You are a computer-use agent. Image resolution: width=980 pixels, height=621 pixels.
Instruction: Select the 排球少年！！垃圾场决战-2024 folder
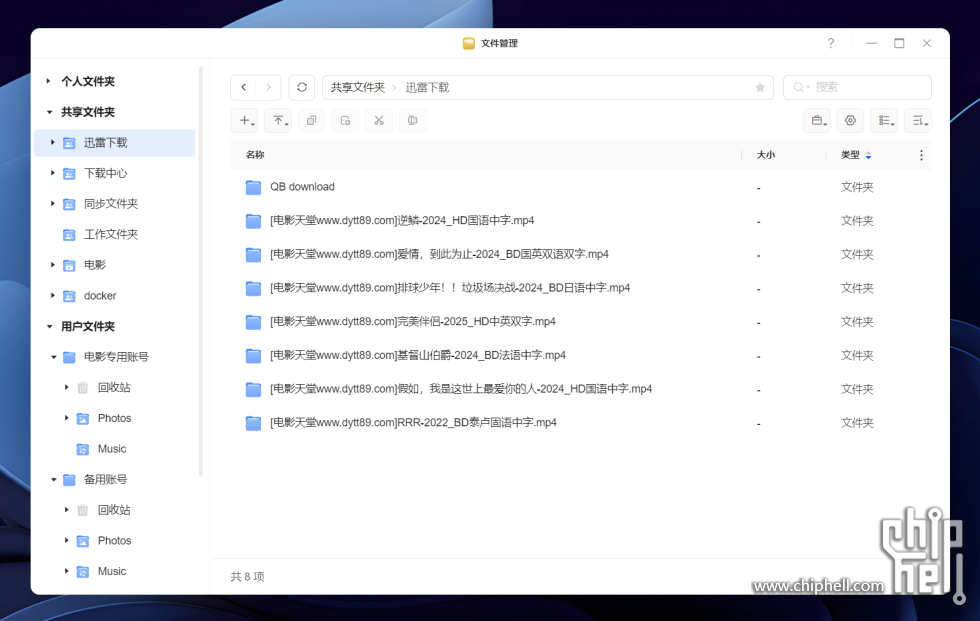pos(581,289)
